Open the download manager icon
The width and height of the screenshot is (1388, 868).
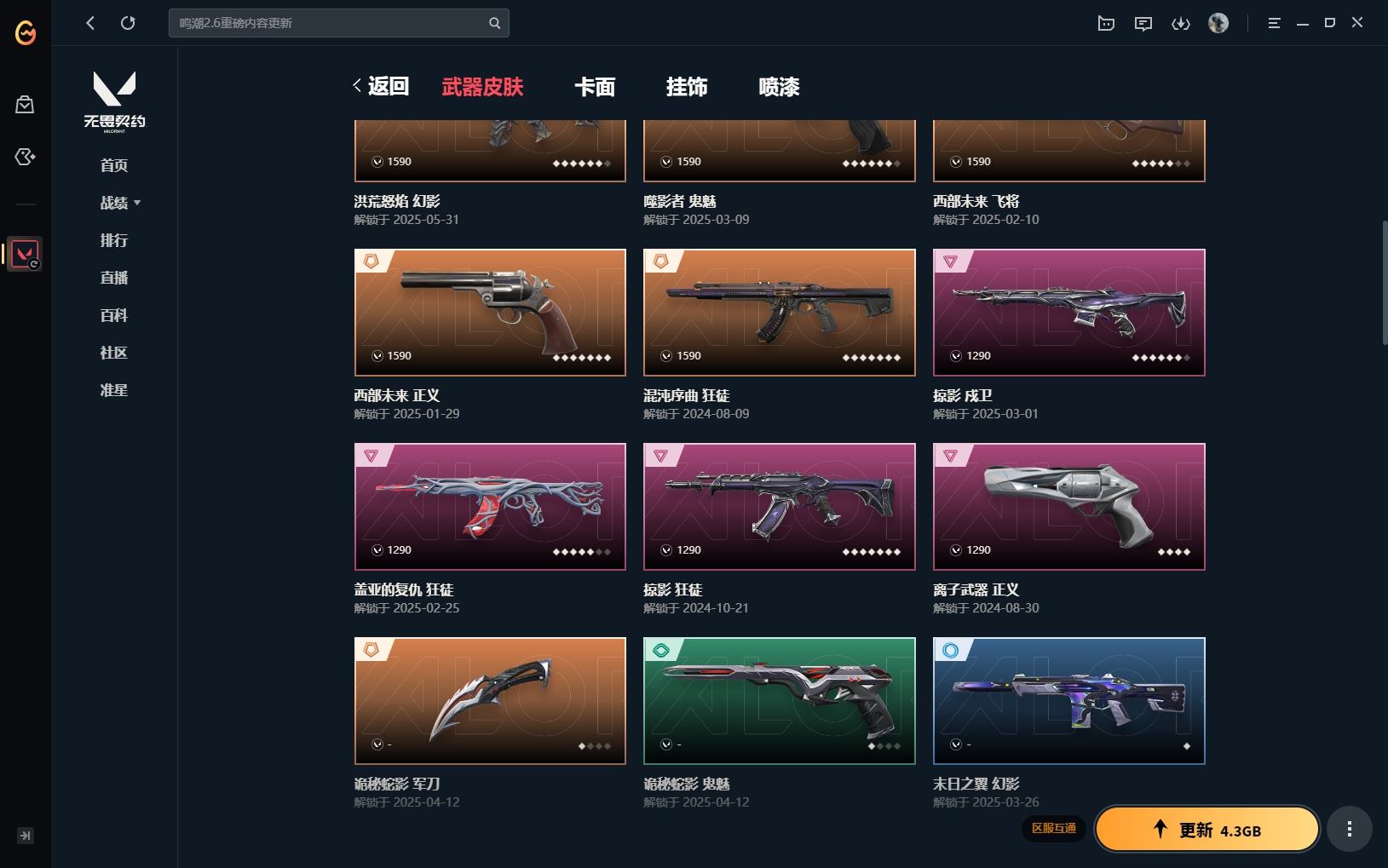pos(1181,23)
